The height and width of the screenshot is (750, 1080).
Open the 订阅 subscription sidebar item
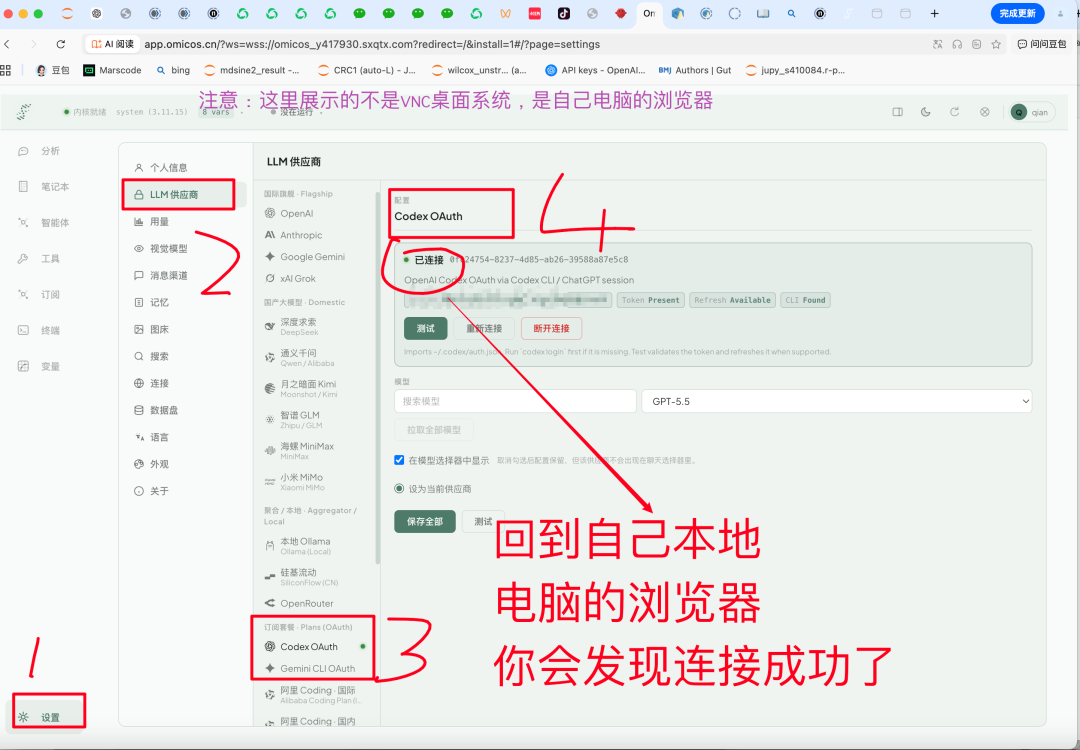pyautogui.click(x=40, y=294)
